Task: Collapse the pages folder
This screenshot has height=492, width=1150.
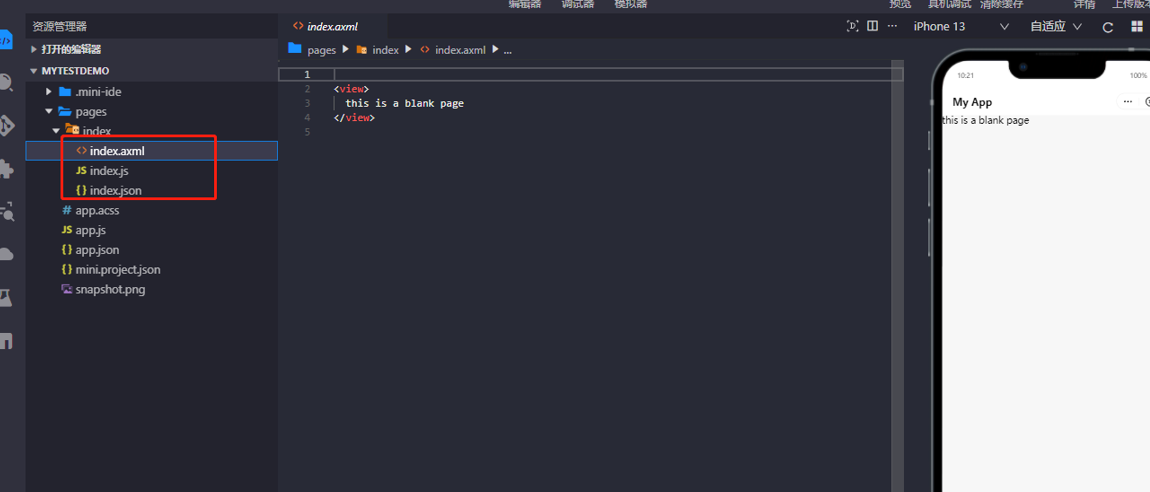Action: [48, 111]
